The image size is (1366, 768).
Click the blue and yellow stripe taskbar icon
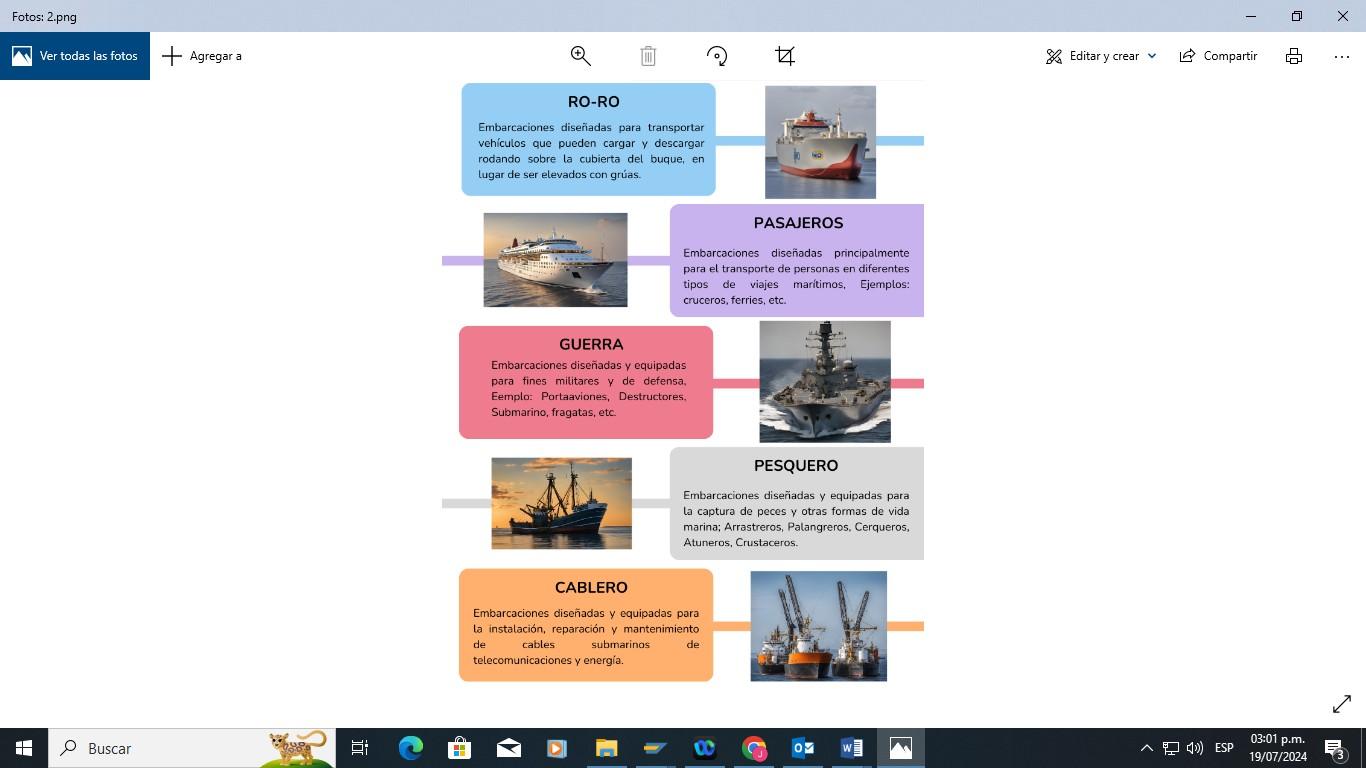(655, 748)
